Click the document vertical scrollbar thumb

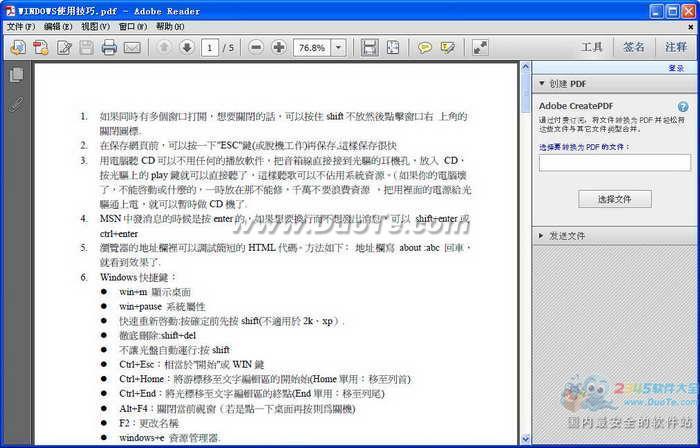click(x=525, y=93)
